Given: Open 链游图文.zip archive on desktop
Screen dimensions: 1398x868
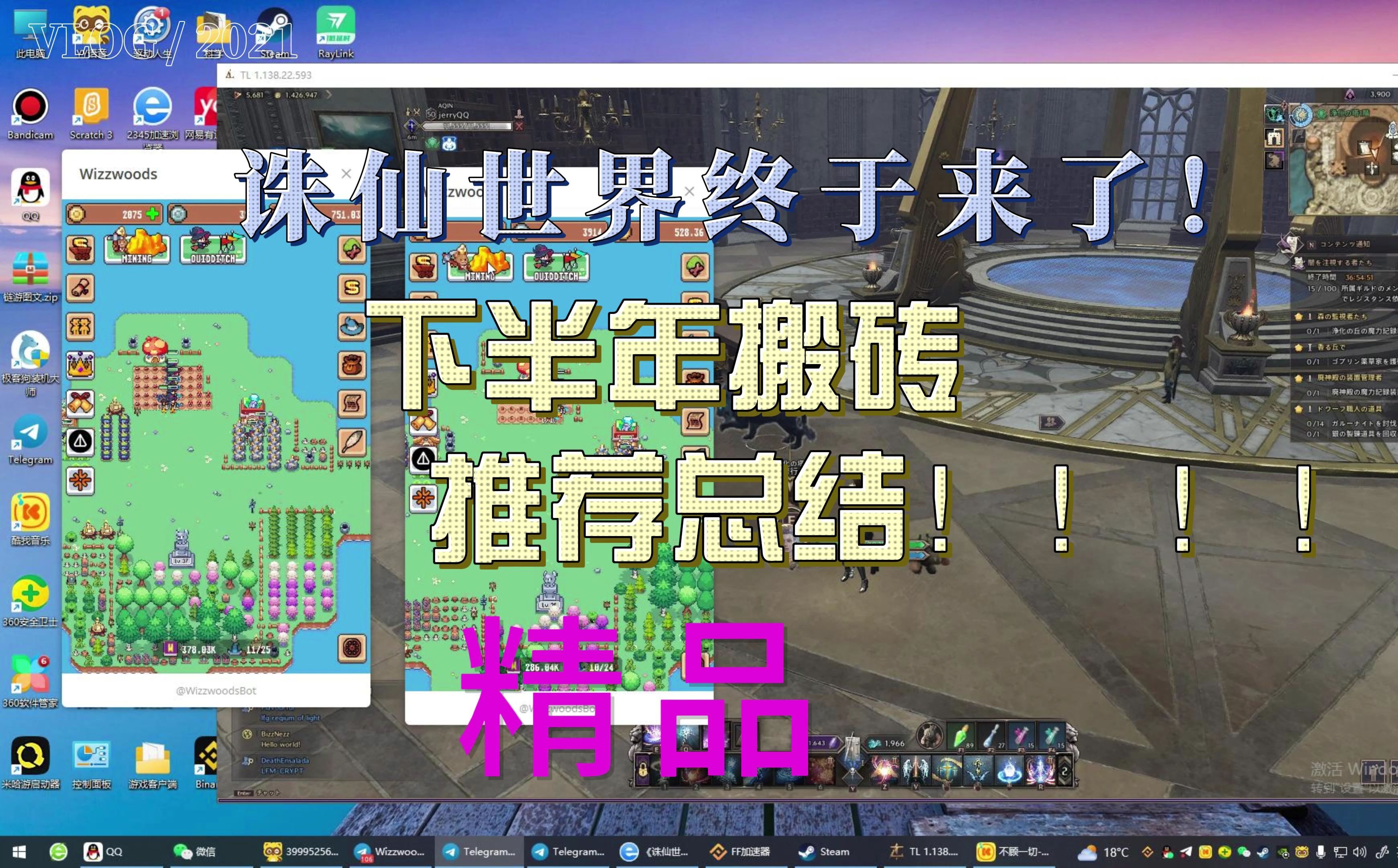Looking at the screenshot, I should 31,277.
